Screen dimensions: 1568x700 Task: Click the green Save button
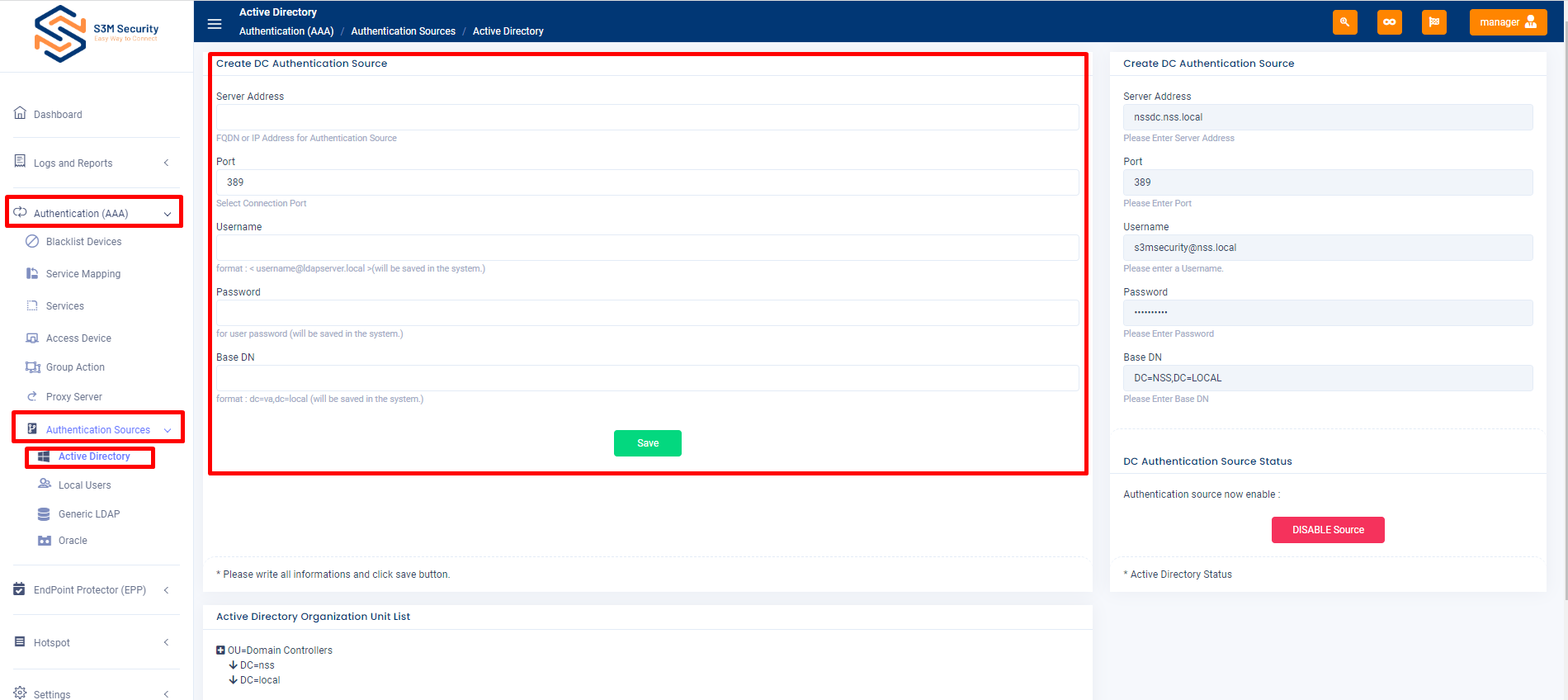(648, 443)
